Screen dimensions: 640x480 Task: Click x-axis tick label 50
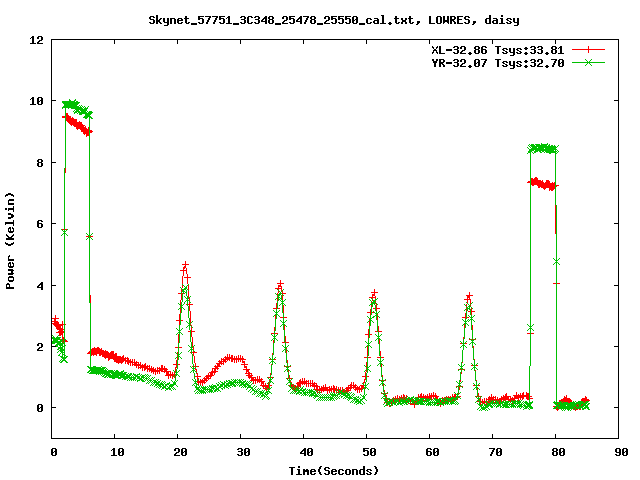tap(369, 452)
